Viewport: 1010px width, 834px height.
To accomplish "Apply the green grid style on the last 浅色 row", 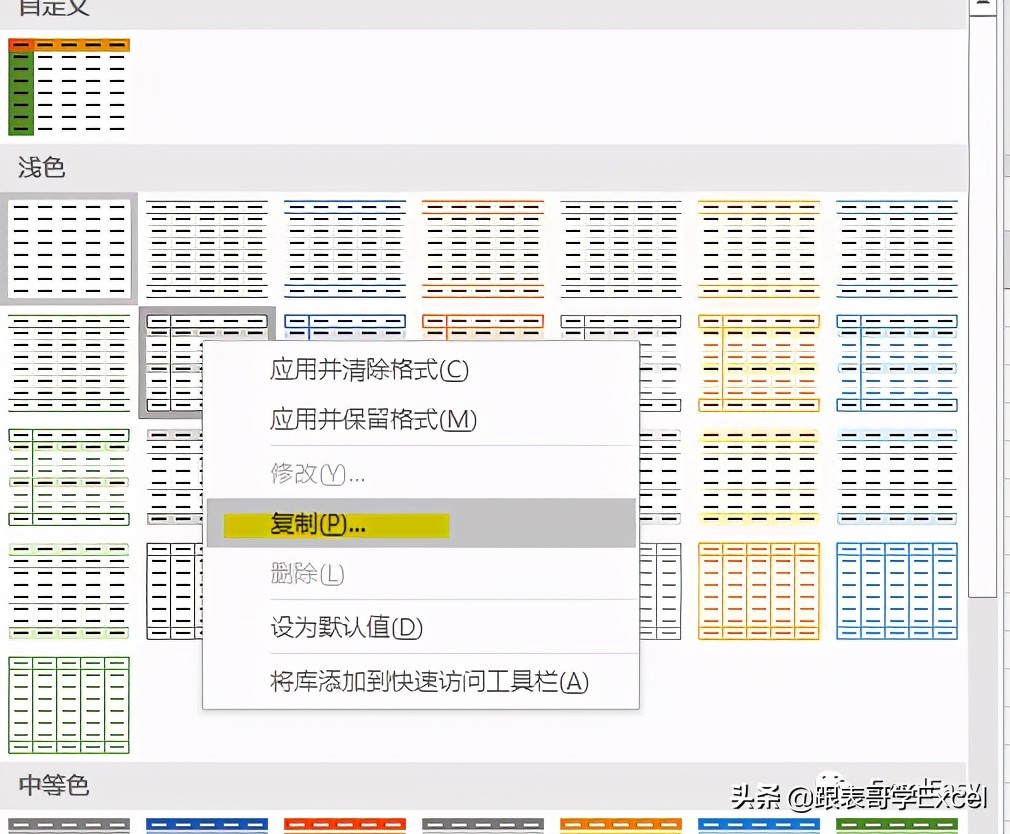I will tap(69, 705).
